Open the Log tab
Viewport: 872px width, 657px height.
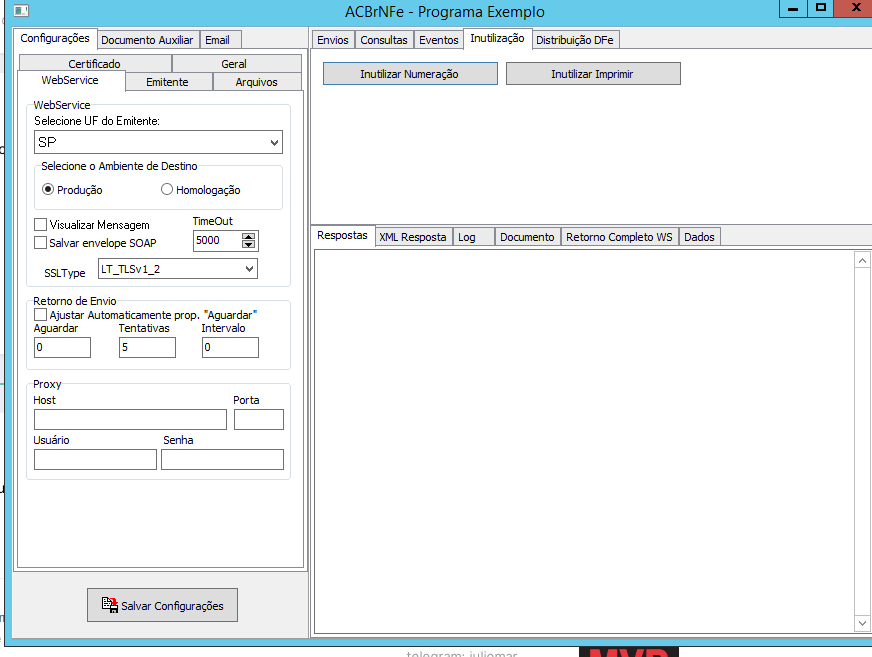click(x=473, y=237)
